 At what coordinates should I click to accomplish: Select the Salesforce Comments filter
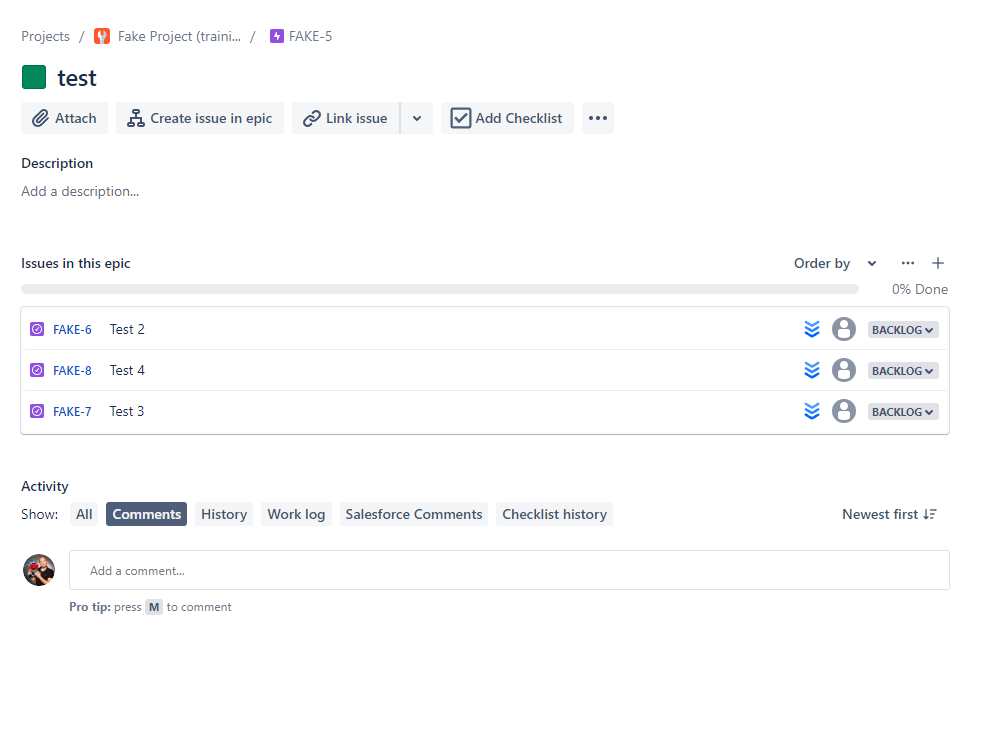pos(413,514)
